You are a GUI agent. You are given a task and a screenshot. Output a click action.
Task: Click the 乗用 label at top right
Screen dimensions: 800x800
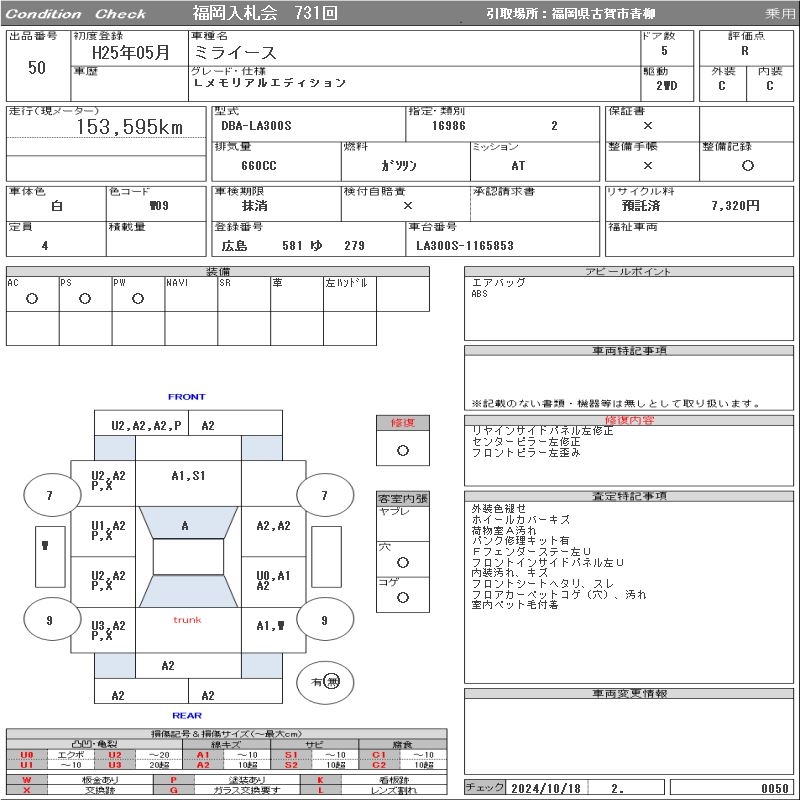[780, 13]
